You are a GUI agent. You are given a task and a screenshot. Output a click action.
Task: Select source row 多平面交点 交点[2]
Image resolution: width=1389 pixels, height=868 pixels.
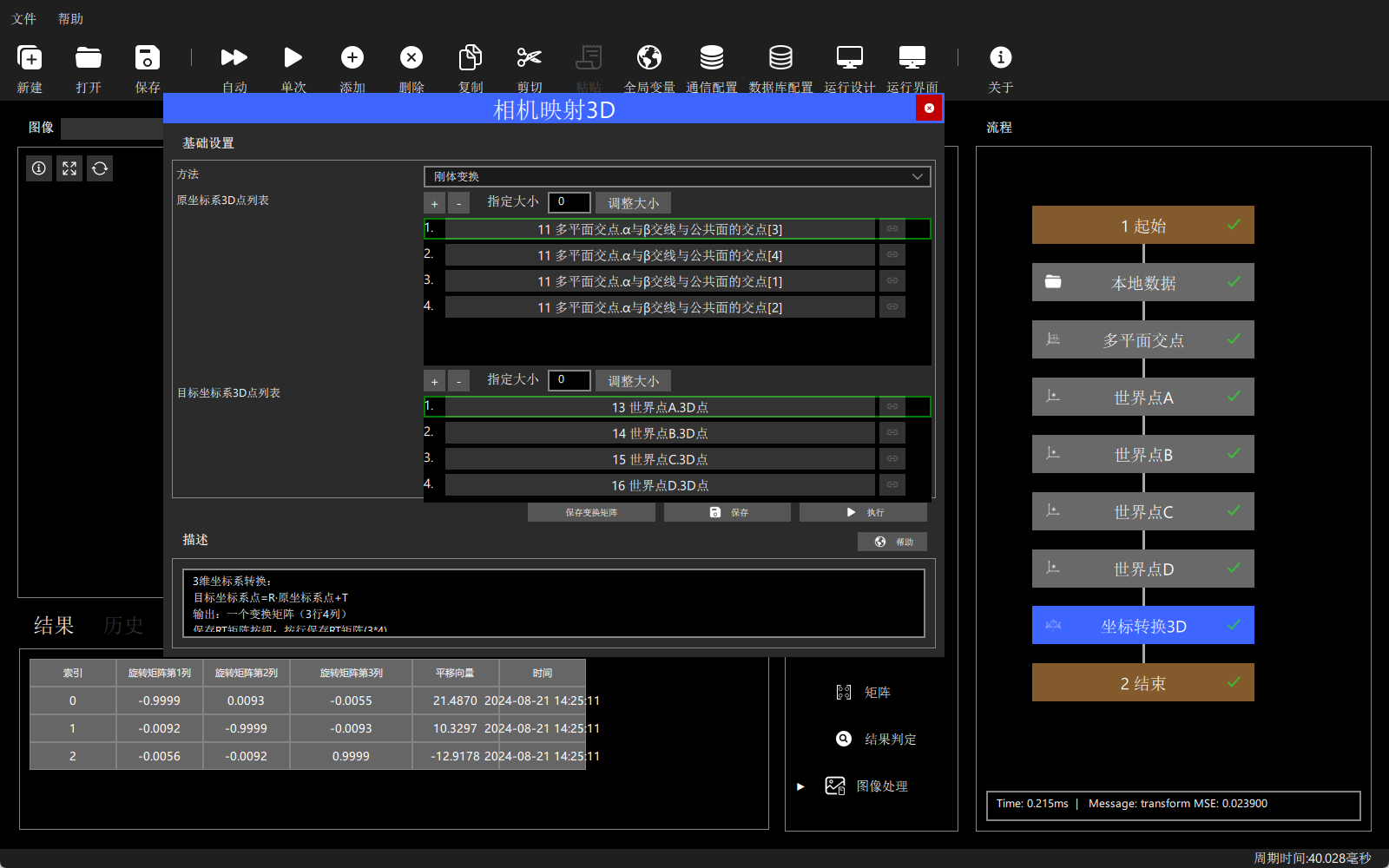660,307
